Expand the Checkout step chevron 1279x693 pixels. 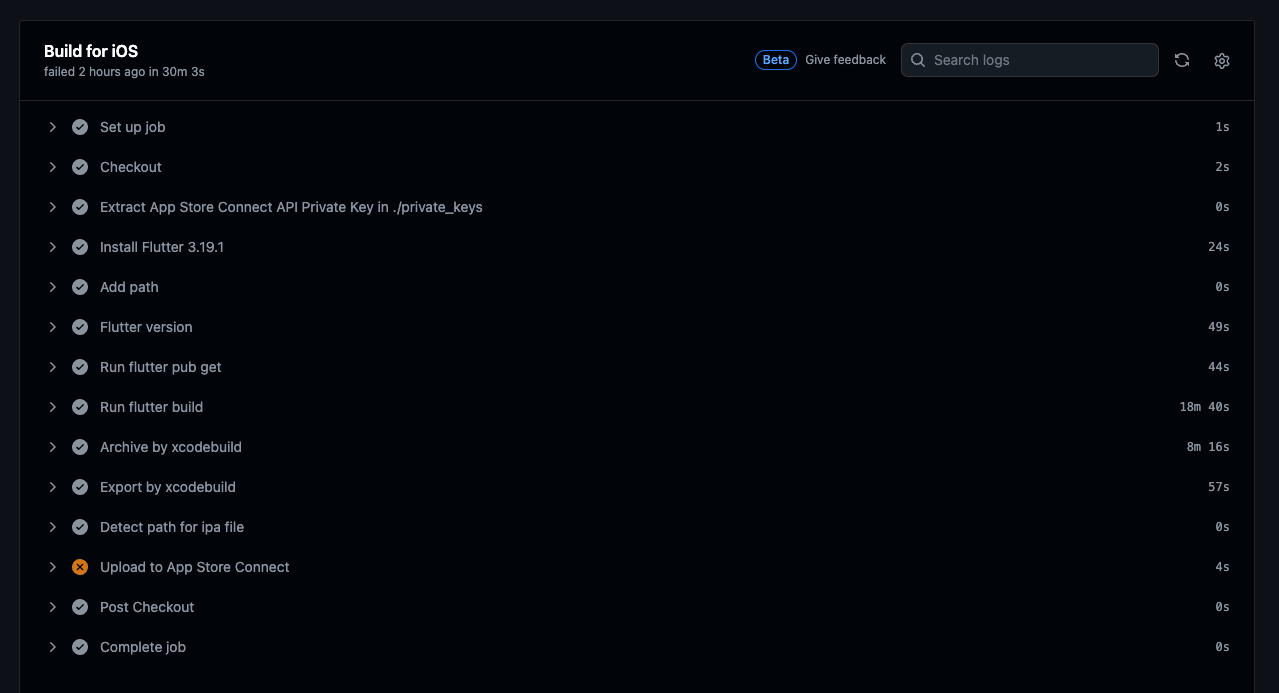[x=52, y=167]
